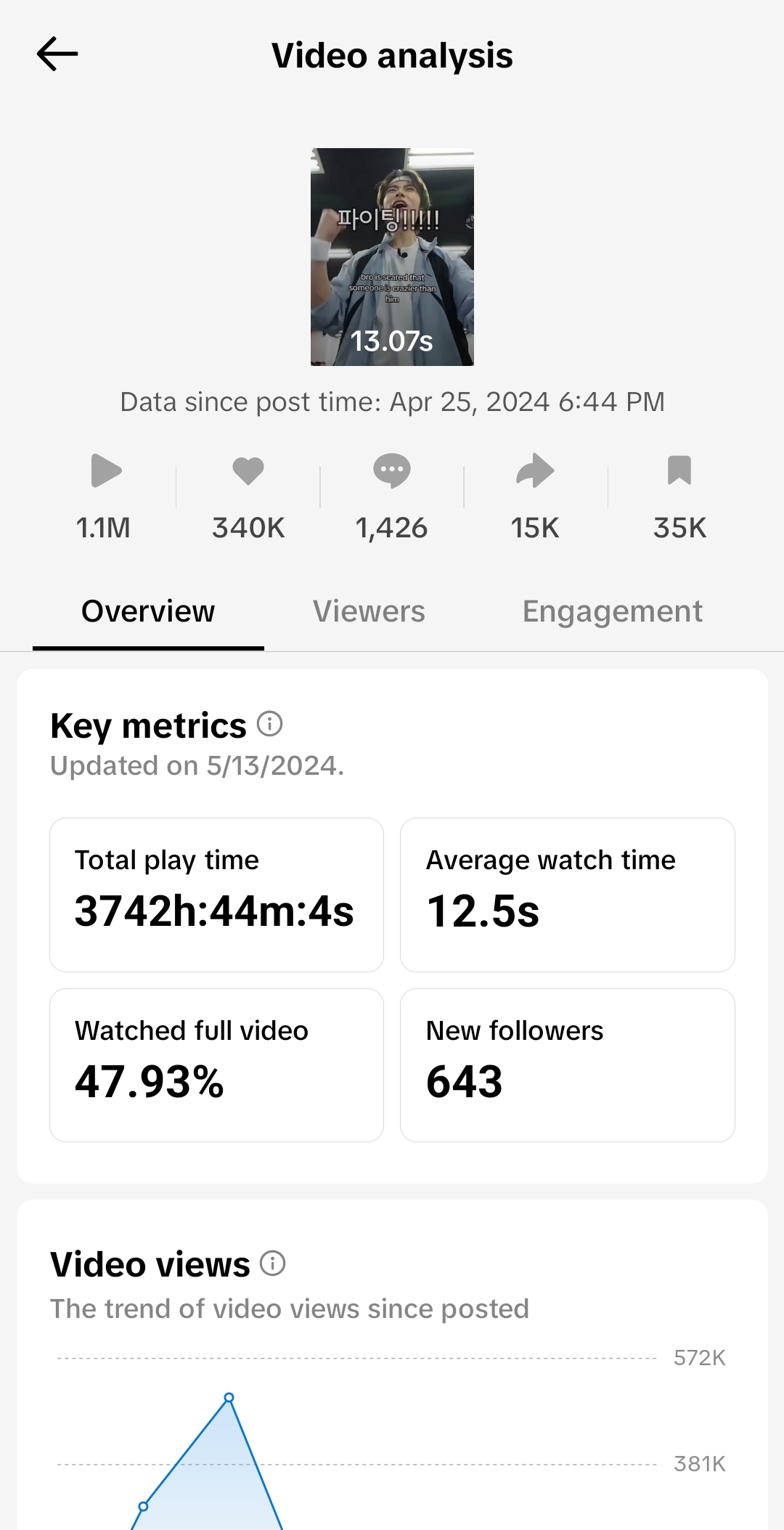784x1530 pixels.
Task: Tap the Watched full video card
Action: [x=216, y=1065]
